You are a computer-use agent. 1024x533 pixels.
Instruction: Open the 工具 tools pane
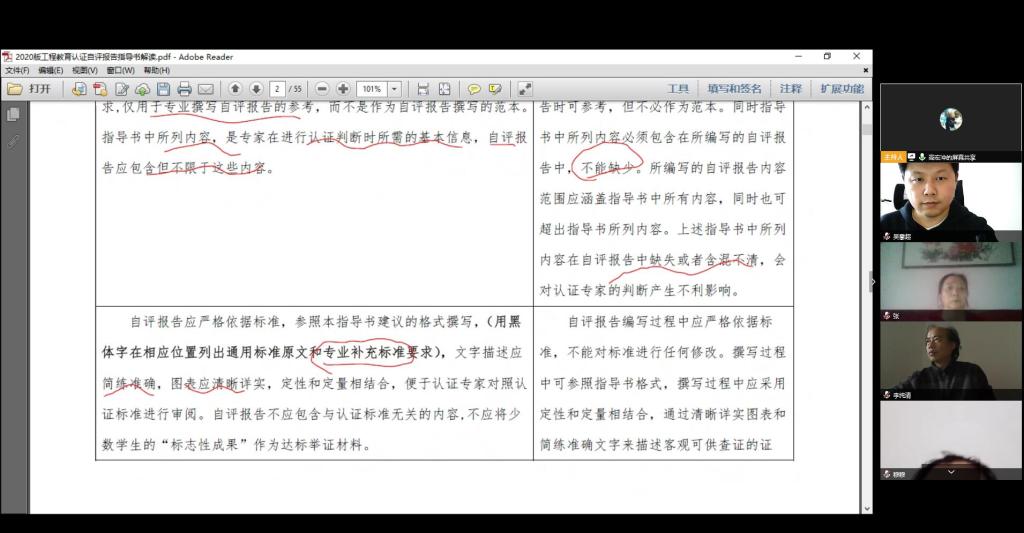click(678, 89)
